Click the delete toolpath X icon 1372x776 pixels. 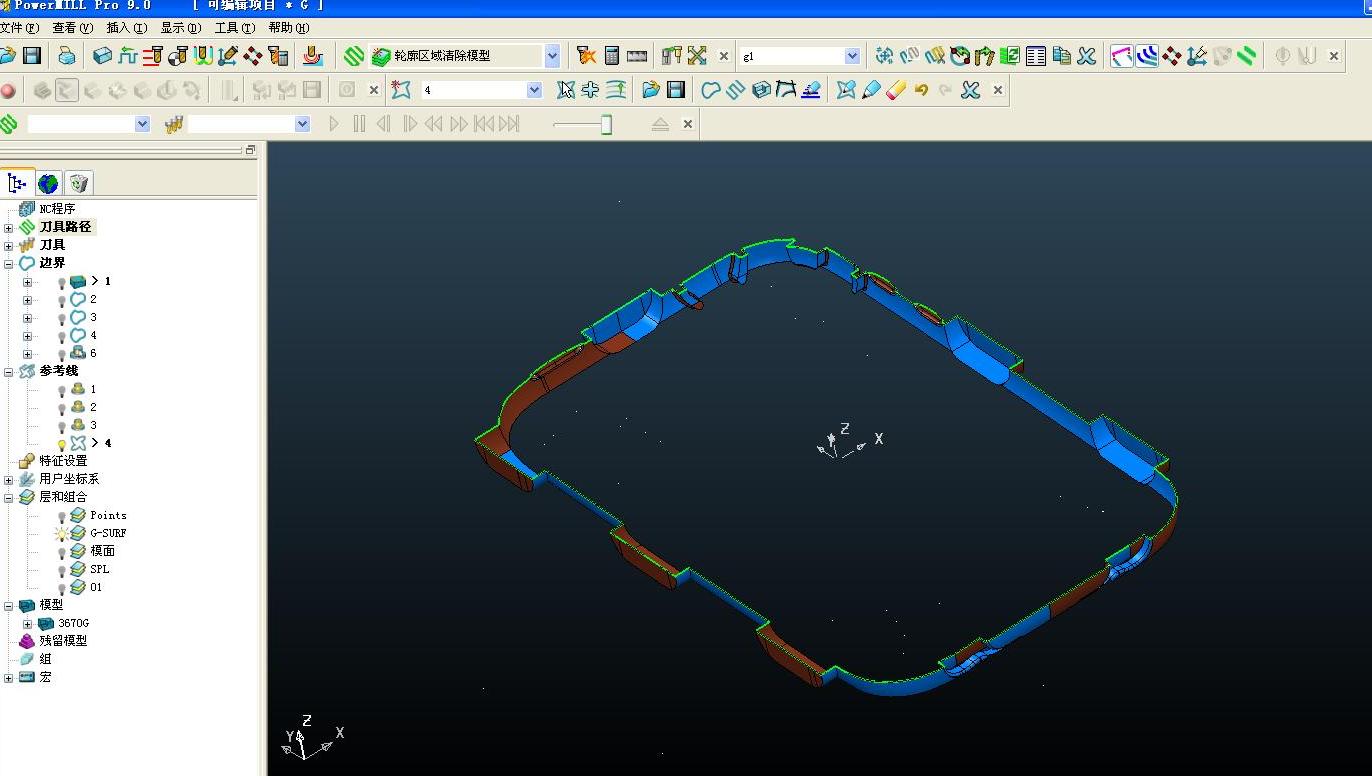pyautogui.click(x=1087, y=56)
